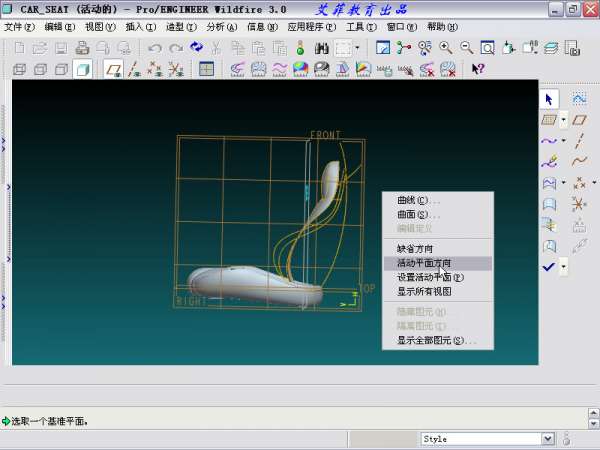Open the Style selection filter combo box
Viewport: 600px width, 450px height.
(487, 439)
